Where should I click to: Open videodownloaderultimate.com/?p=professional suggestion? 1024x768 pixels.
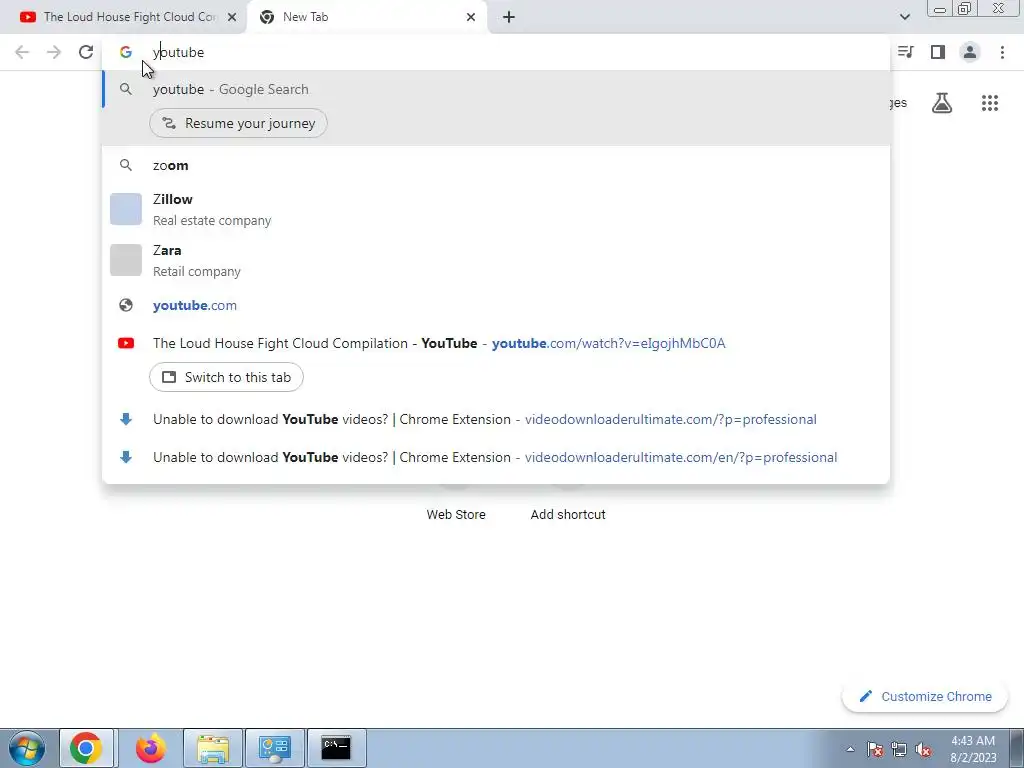[496, 419]
